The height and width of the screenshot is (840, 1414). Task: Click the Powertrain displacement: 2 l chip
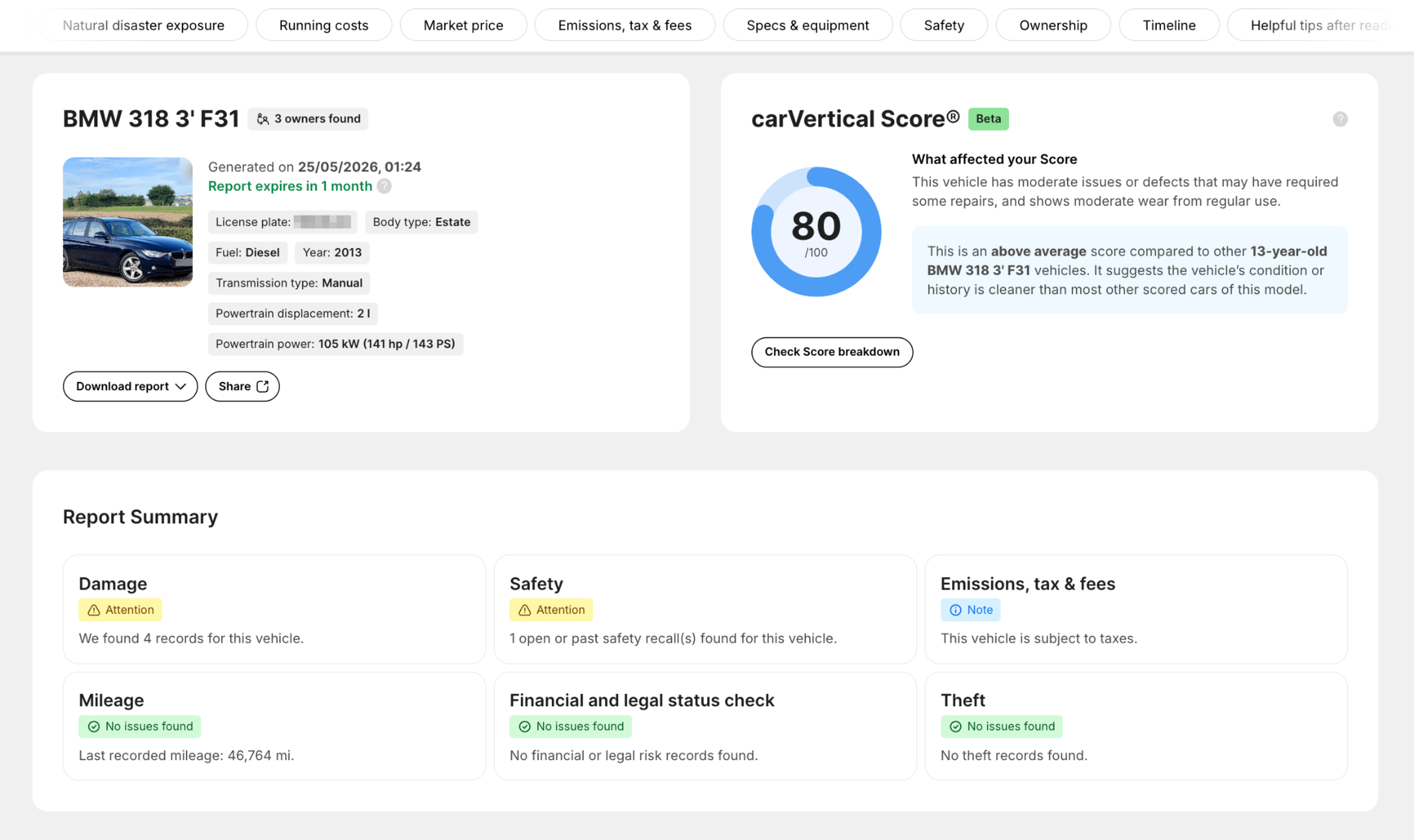coord(293,314)
